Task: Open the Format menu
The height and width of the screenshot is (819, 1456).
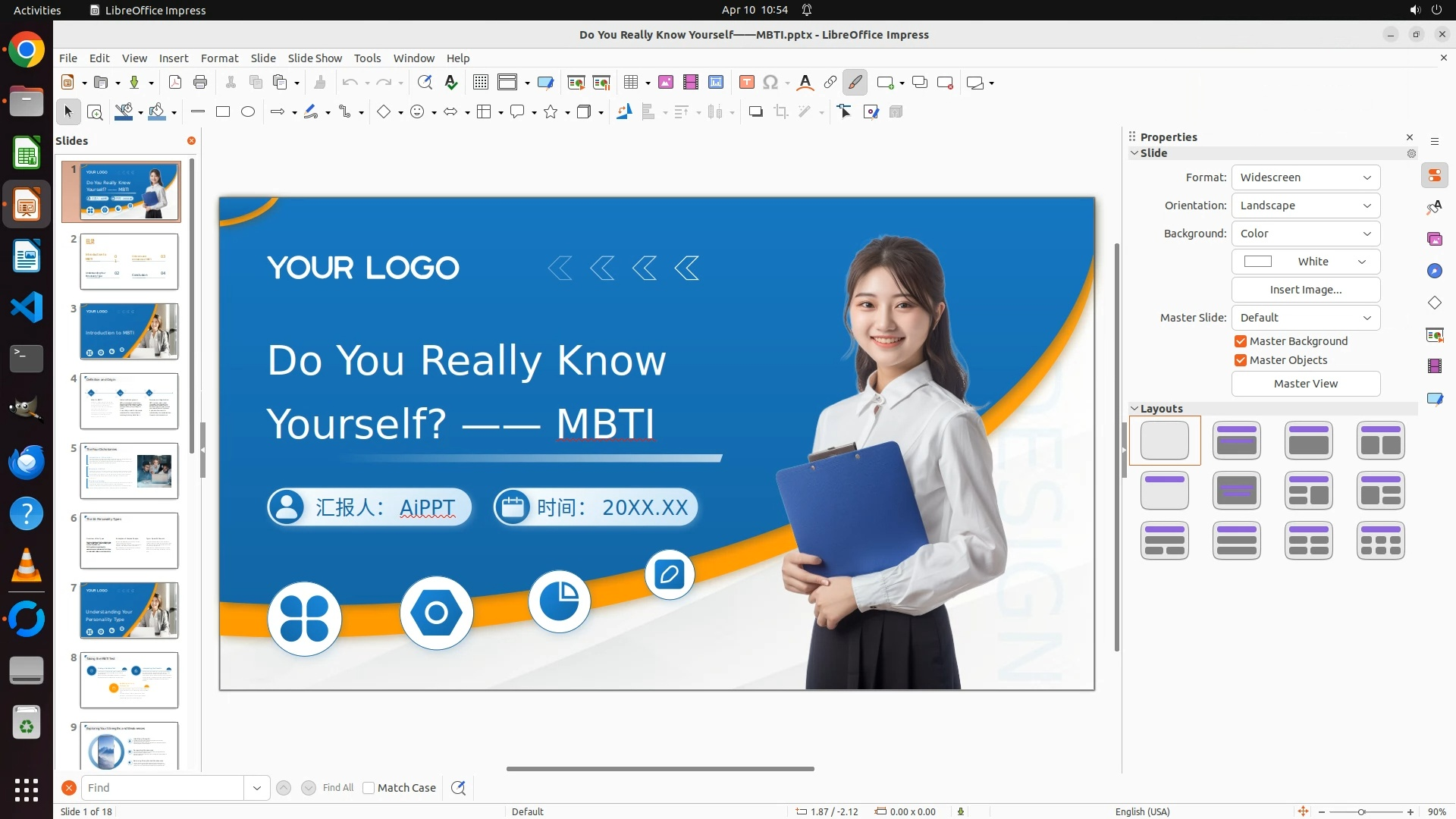Action: (x=219, y=58)
